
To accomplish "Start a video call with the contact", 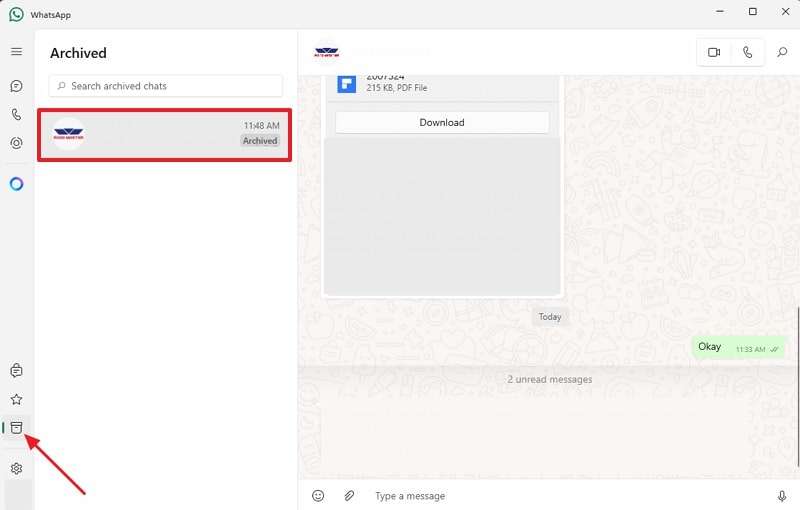I will tap(714, 52).
